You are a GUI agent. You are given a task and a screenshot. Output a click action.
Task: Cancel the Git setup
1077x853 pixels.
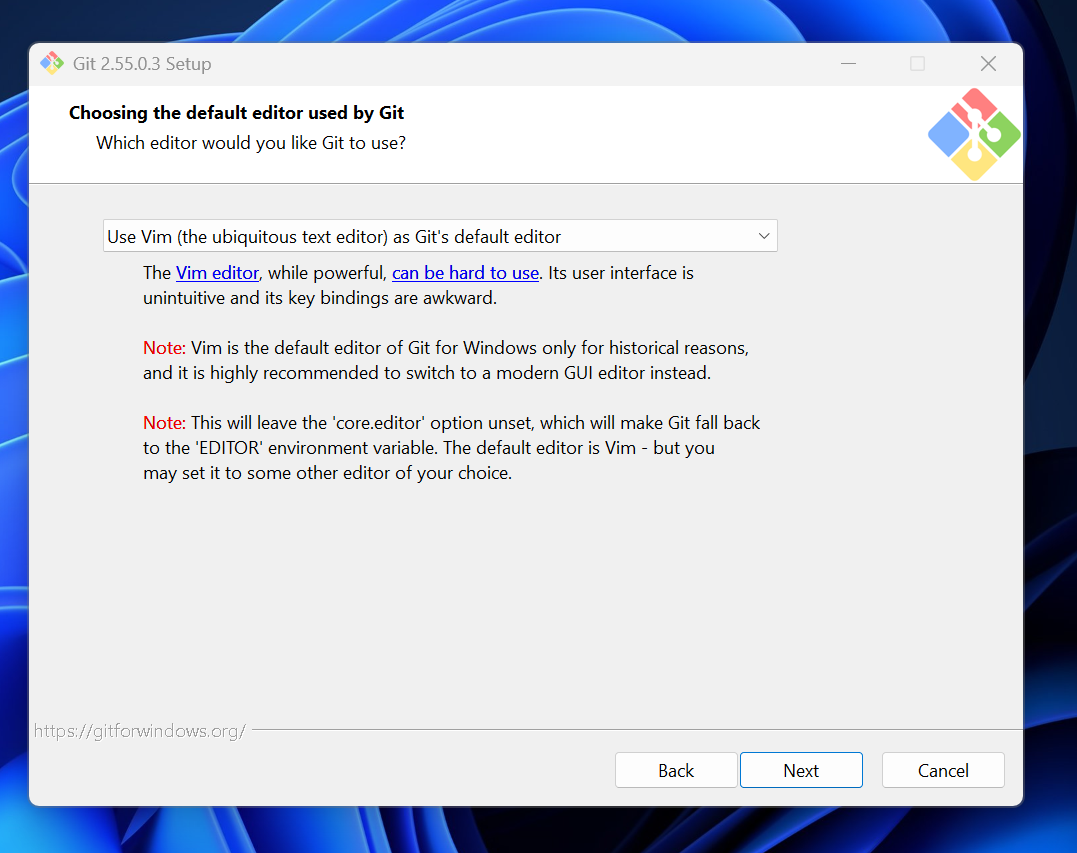[x=943, y=771]
